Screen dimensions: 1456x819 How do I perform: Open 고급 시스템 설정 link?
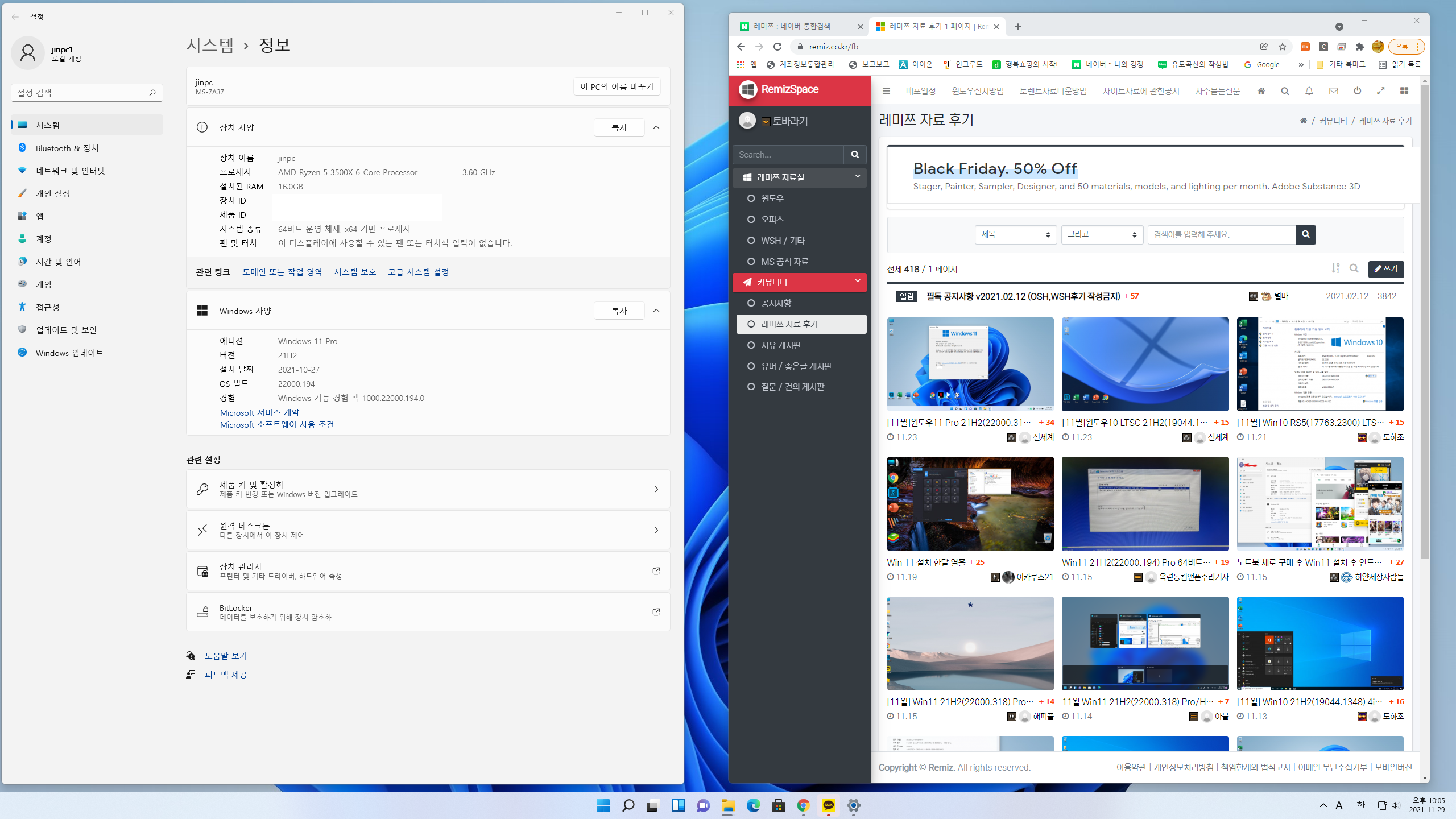point(418,272)
